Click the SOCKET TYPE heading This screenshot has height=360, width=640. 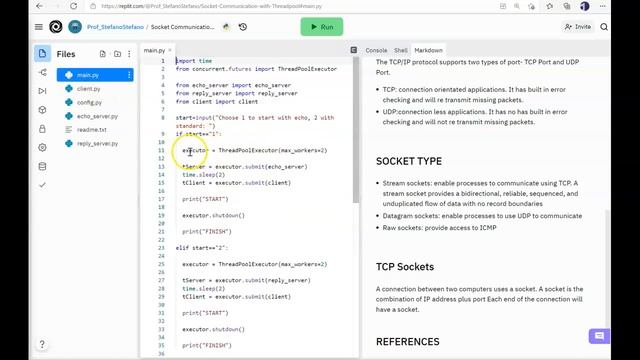tap(409, 161)
